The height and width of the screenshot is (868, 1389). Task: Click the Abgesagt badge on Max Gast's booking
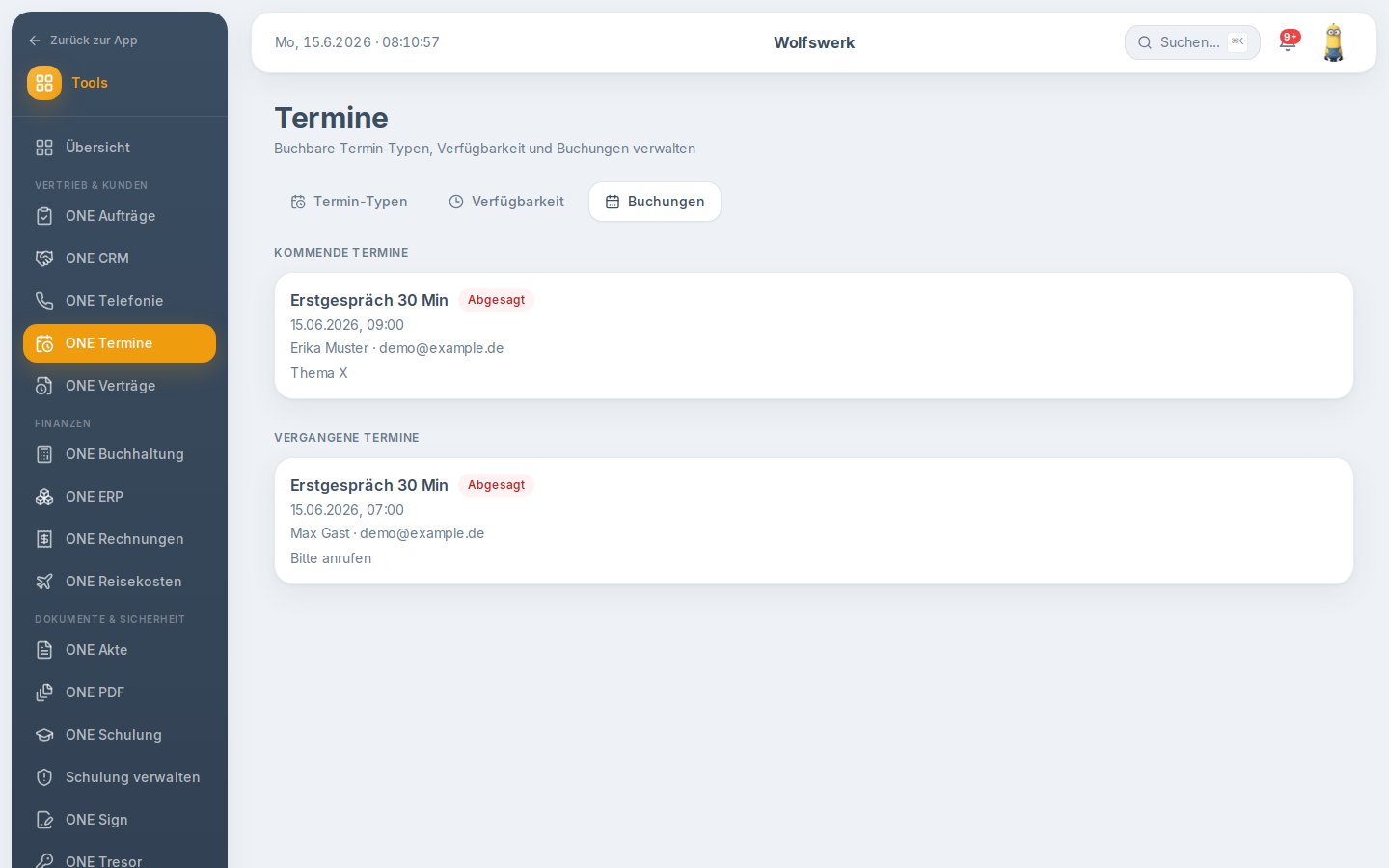pos(496,485)
